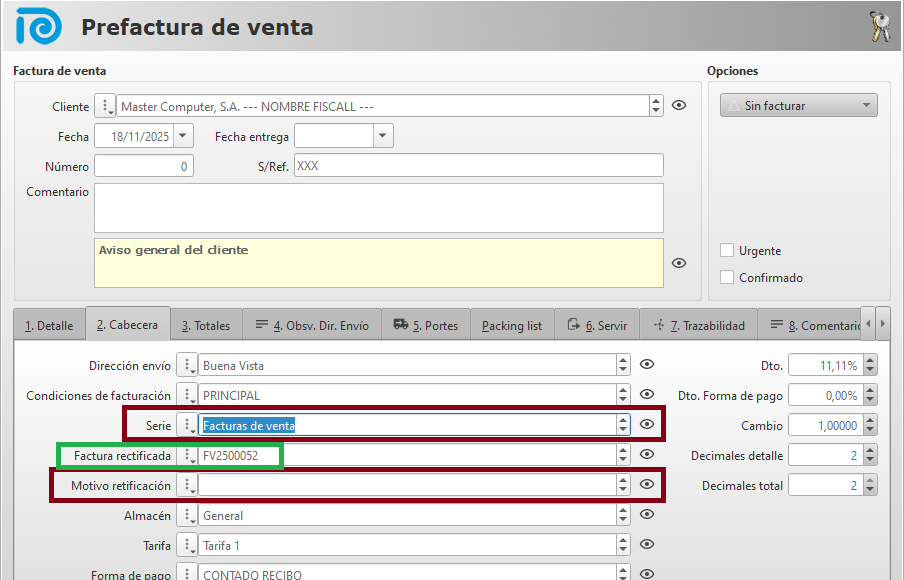The height and width of the screenshot is (580, 904).
Task: Switch to the 1. Detalle tab
Action: coord(49,326)
